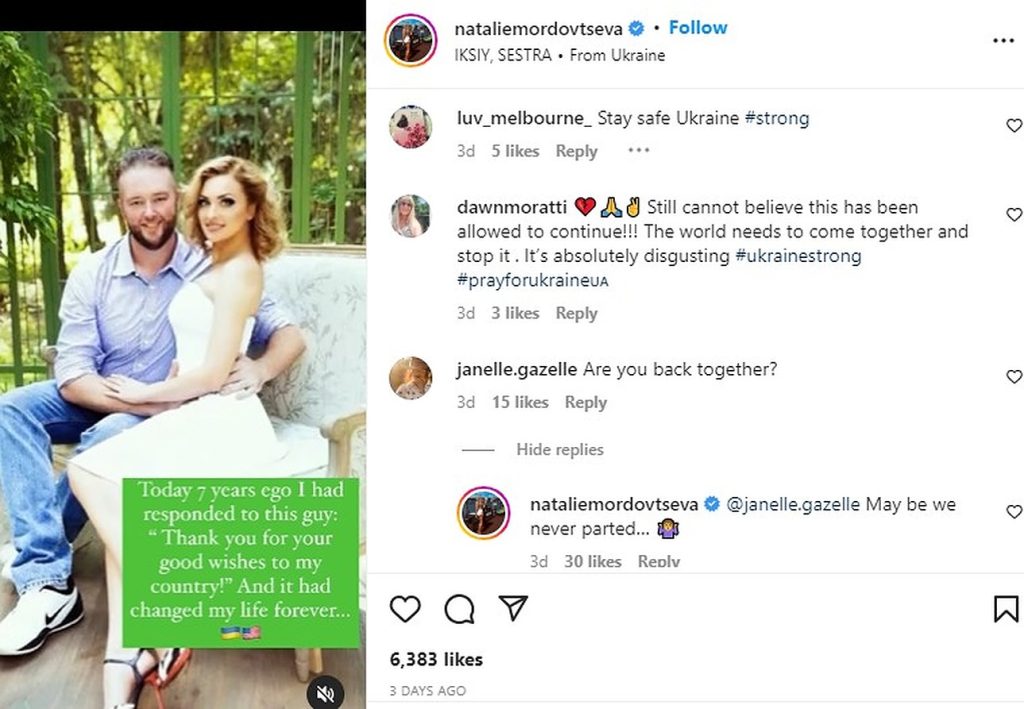
Task: Click the verified badge in nataliemordovtseva's reply
Action: point(712,505)
